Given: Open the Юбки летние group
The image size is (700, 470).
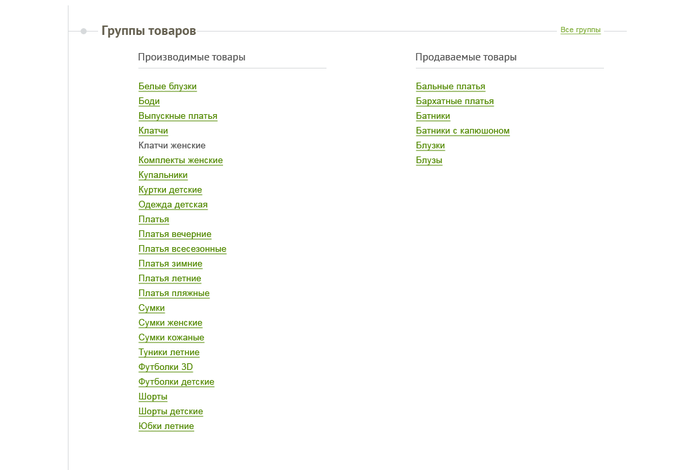Looking at the screenshot, I should [x=166, y=426].
